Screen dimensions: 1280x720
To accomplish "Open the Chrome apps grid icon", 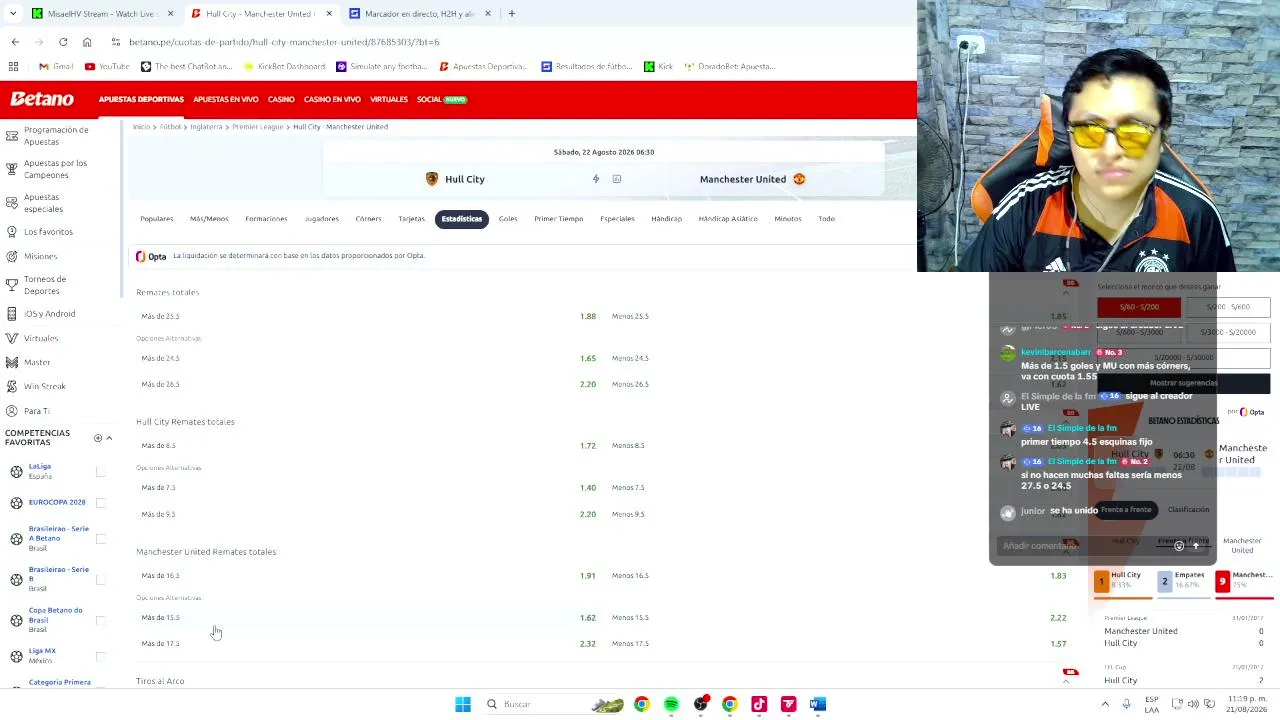I will (x=13, y=66).
